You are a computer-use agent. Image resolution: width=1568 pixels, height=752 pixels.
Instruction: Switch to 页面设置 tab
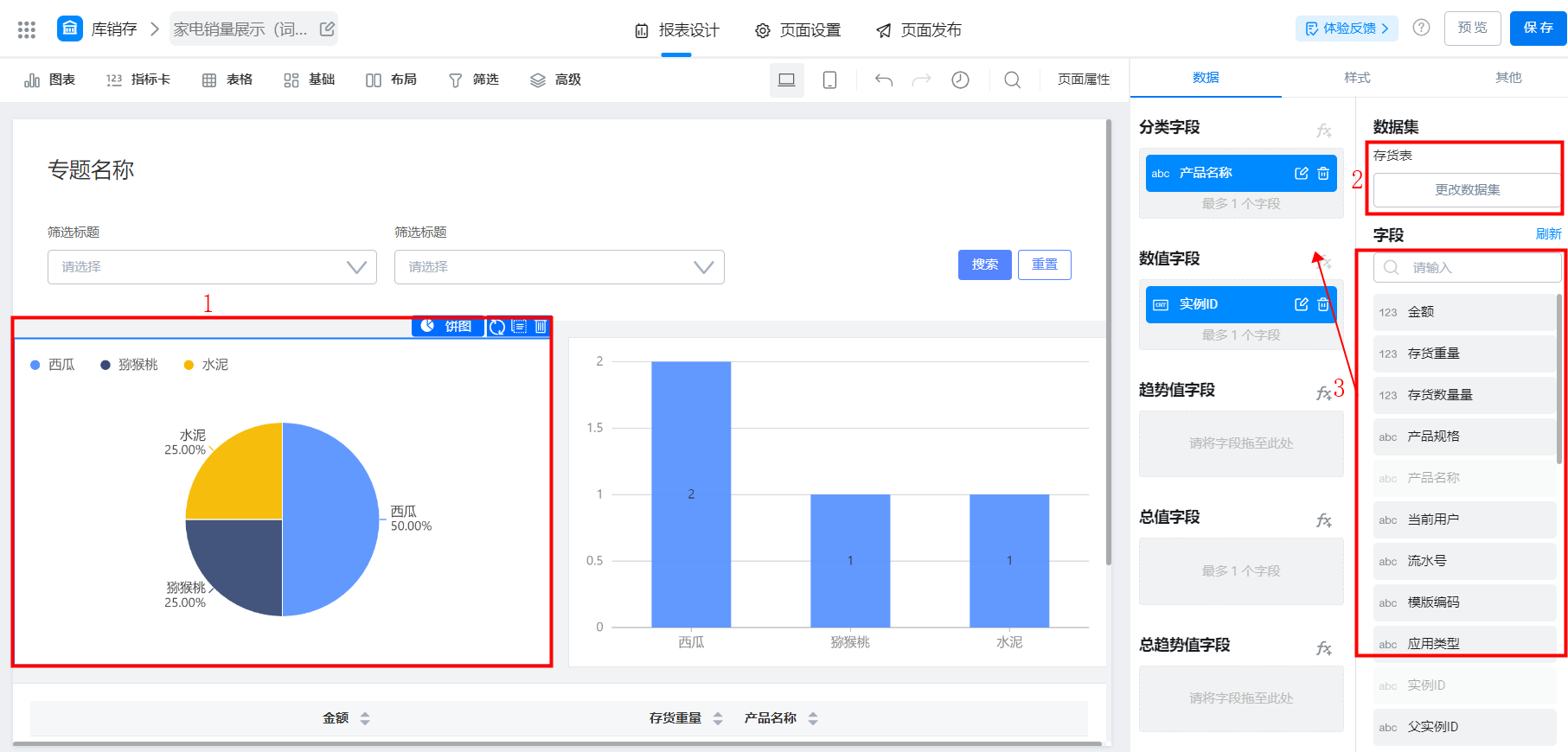pyautogui.click(x=797, y=30)
